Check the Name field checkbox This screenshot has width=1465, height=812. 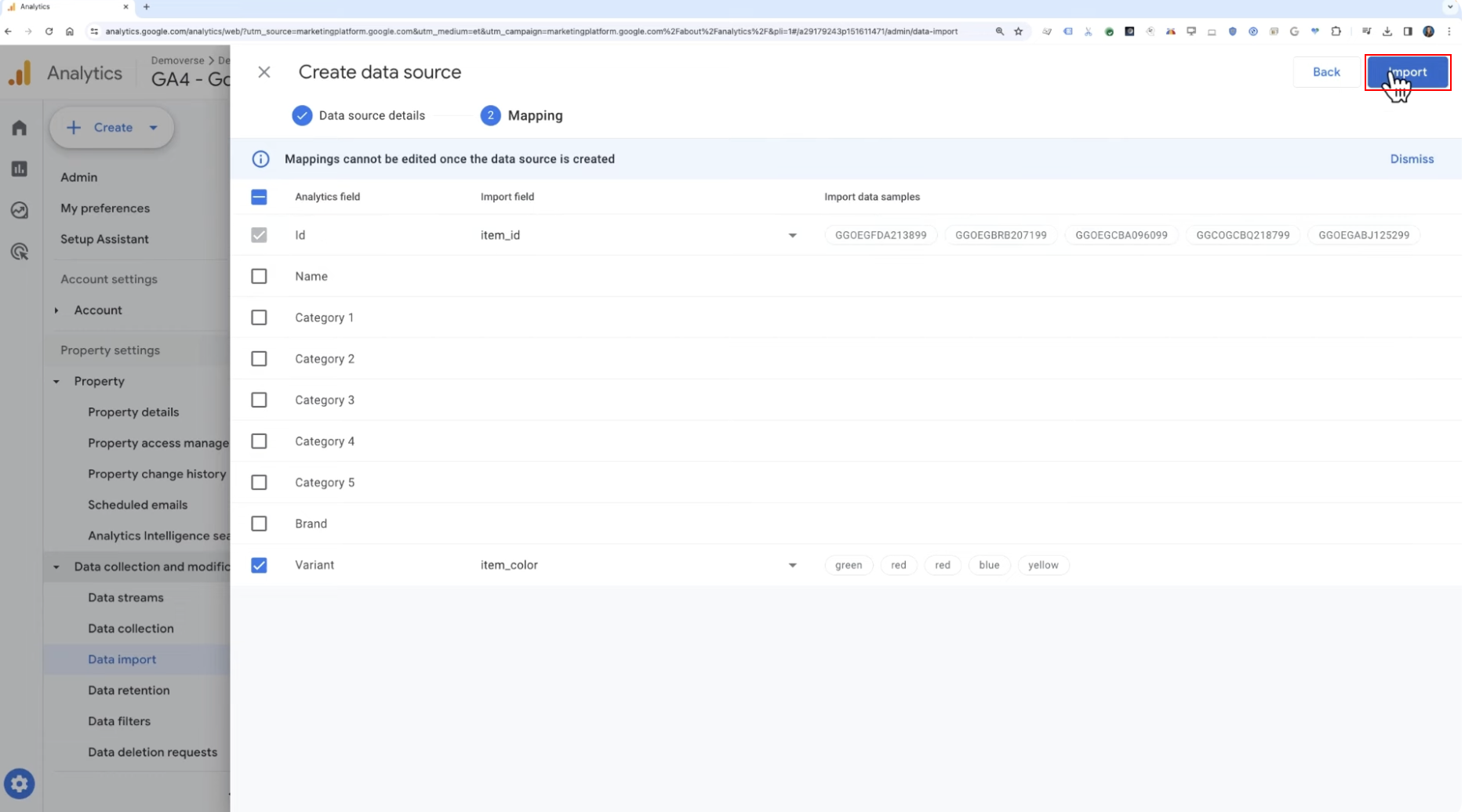pos(259,276)
